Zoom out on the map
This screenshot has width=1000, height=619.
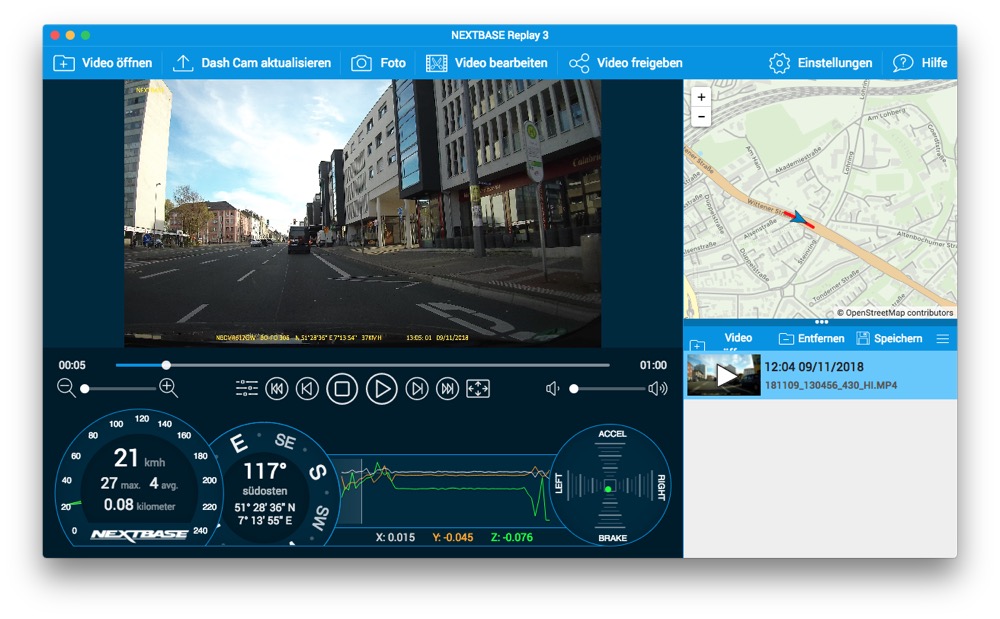pos(701,117)
